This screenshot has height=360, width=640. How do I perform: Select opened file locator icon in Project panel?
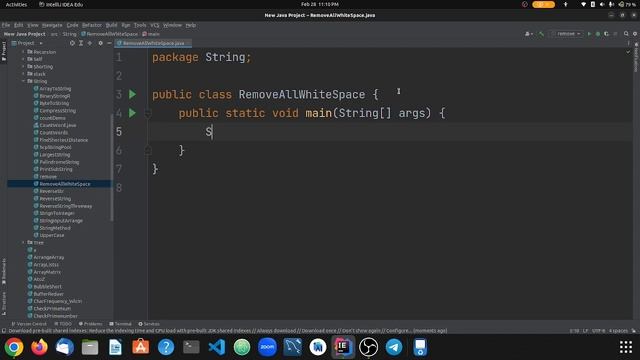[x=72, y=43]
